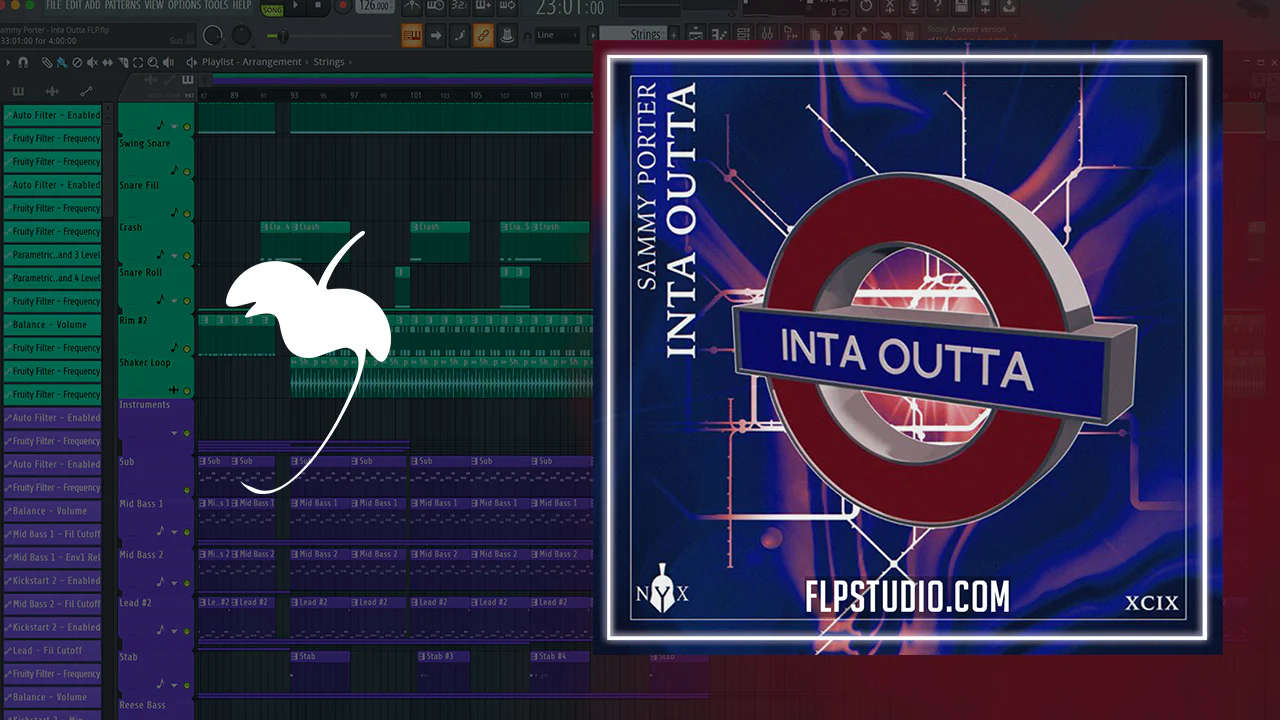Collapse the Instruments track group

tap(174, 433)
